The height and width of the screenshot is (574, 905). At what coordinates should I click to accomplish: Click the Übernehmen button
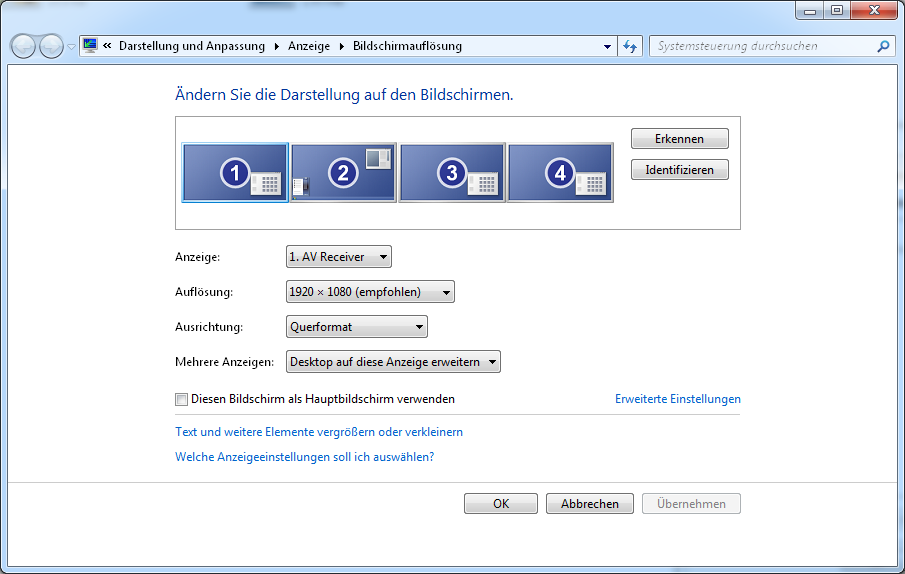pyautogui.click(x=691, y=504)
